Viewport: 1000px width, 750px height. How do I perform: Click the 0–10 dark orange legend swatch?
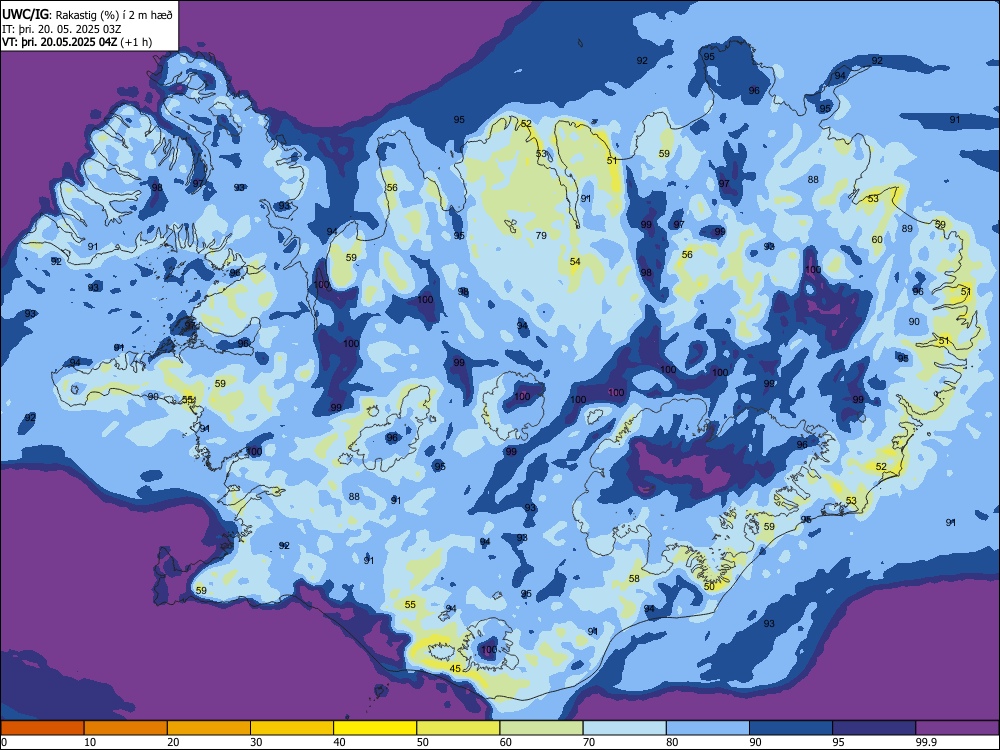[x=42, y=728]
